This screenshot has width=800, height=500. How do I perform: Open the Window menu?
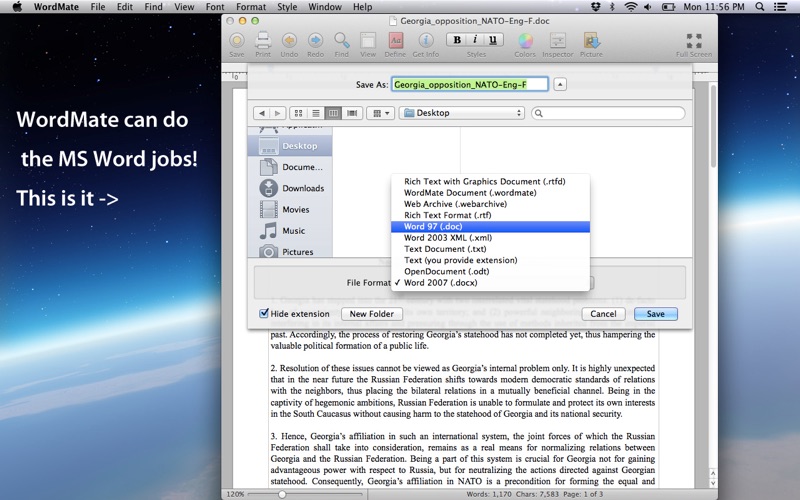pos(325,7)
